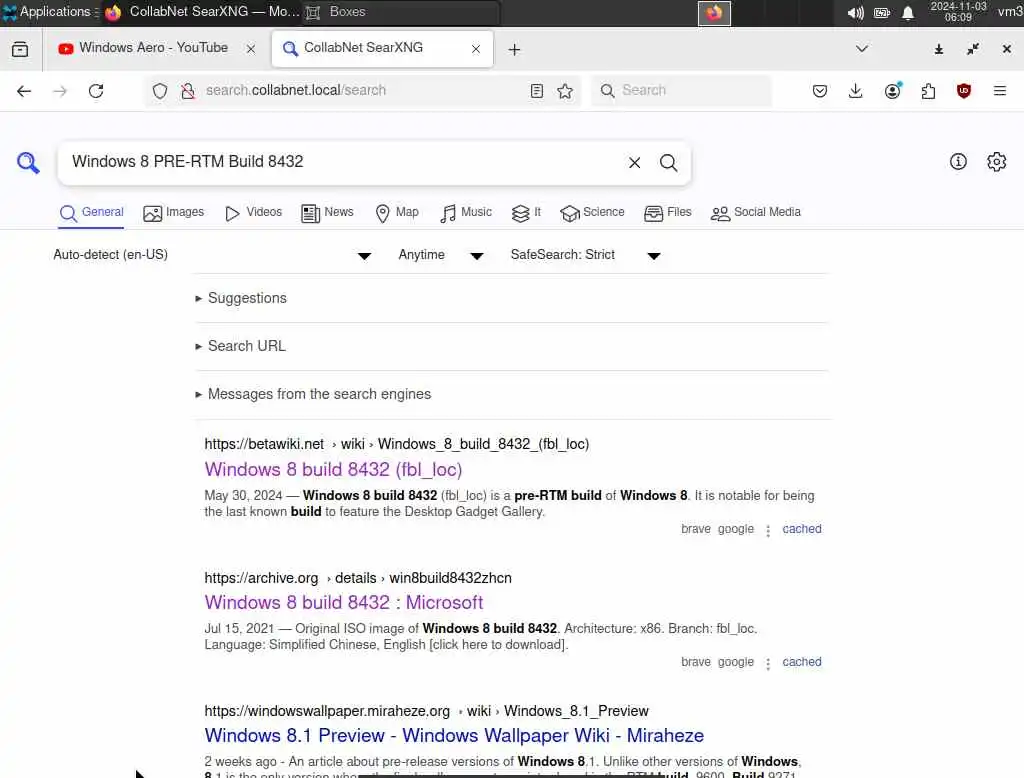Image resolution: width=1024 pixels, height=778 pixels.
Task: Select the Social Media category
Action: point(756,213)
